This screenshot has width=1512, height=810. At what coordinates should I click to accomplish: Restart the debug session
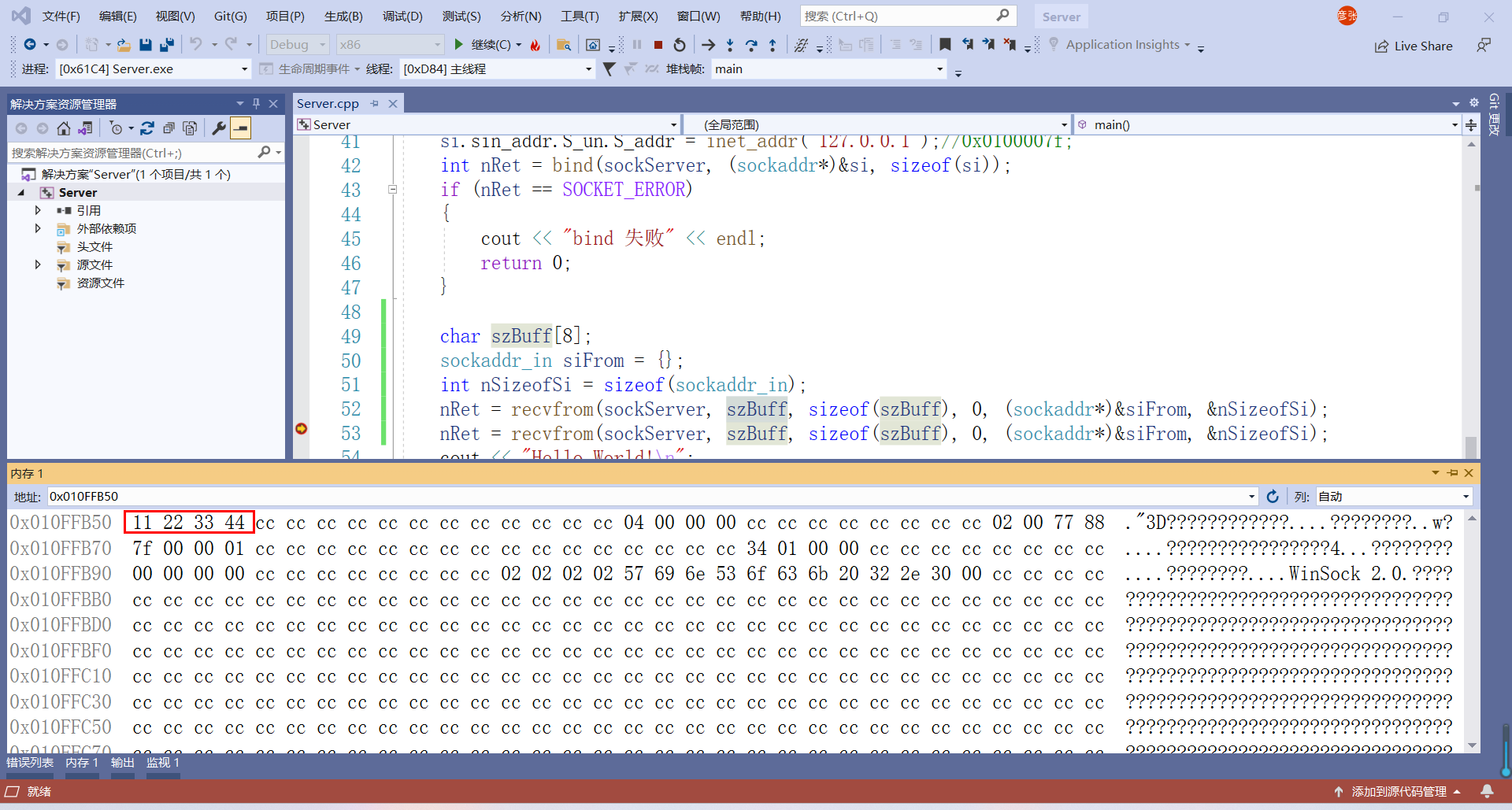tap(680, 45)
